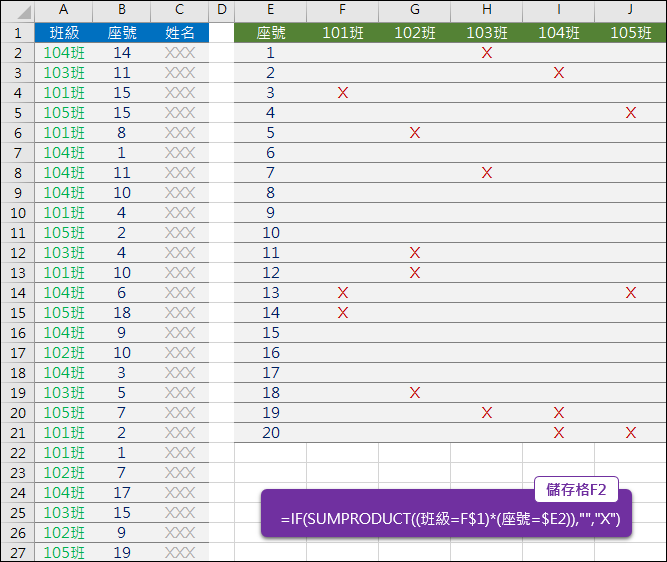This screenshot has width=667, height=562.
Task: Select cell B6 with value 8
Action: [122, 133]
